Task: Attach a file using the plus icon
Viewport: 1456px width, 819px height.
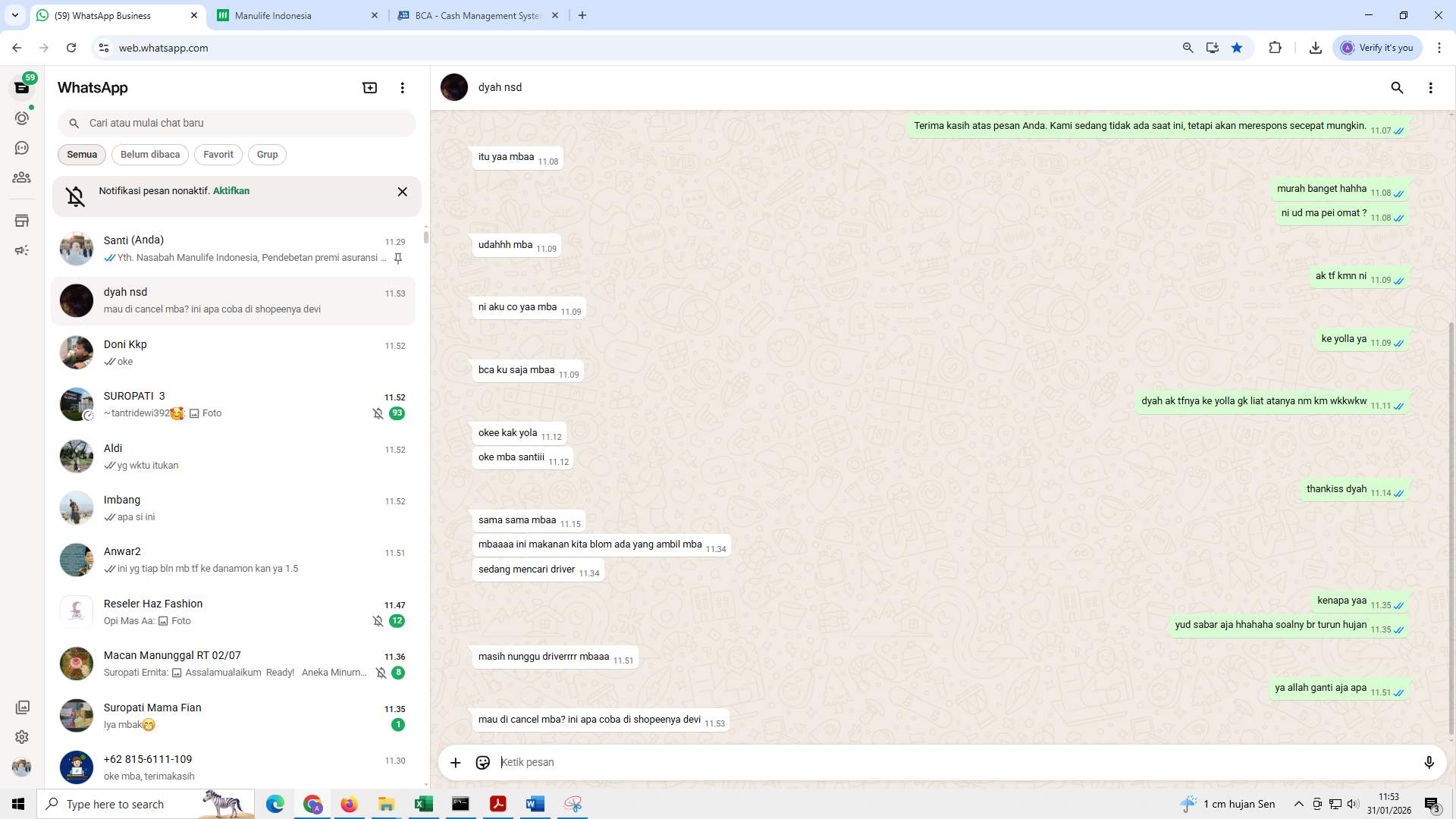Action: coord(455,762)
